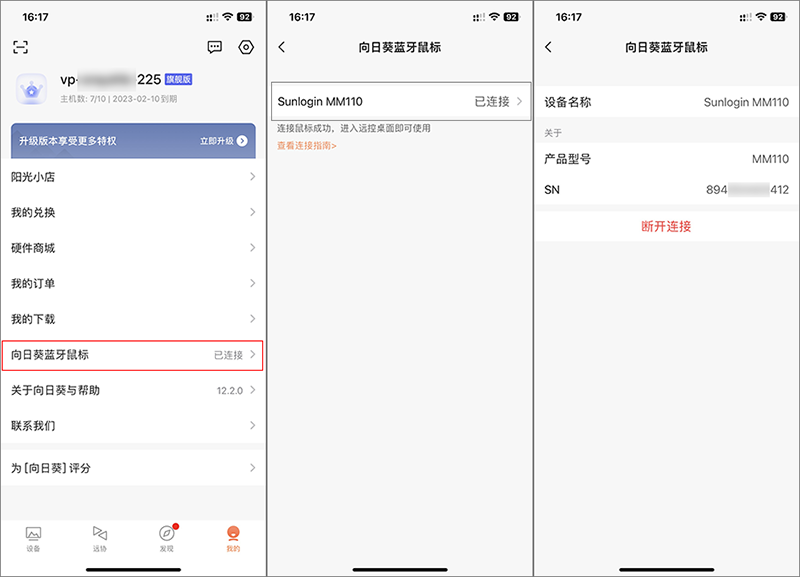
Task: Switch to 设备 tab in bottom bar
Action: (33, 539)
